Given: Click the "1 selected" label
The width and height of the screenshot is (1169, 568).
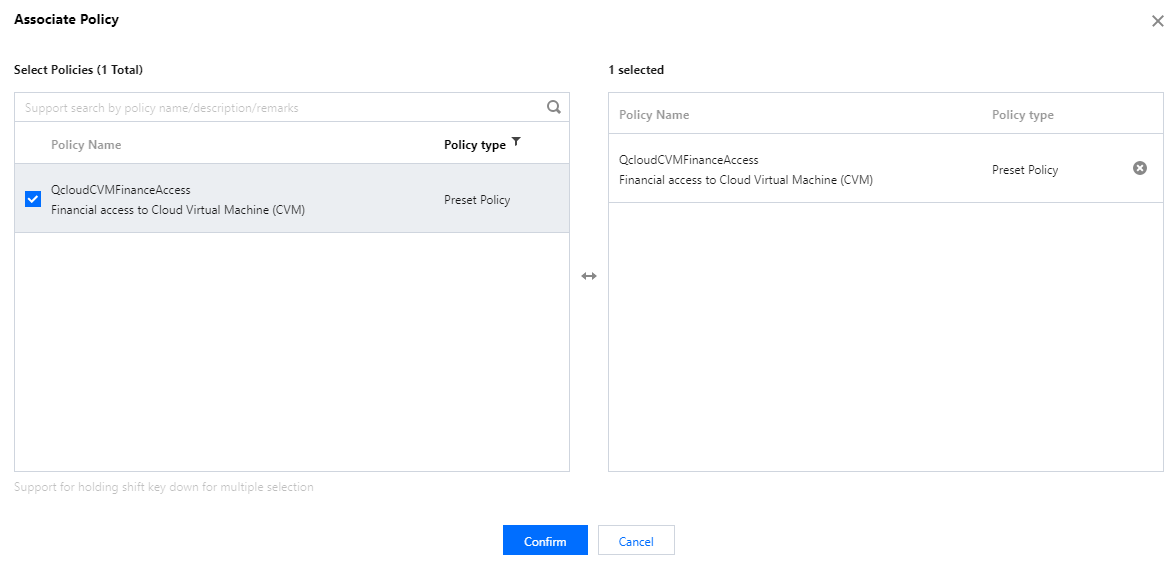Looking at the screenshot, I should point(636,70).
